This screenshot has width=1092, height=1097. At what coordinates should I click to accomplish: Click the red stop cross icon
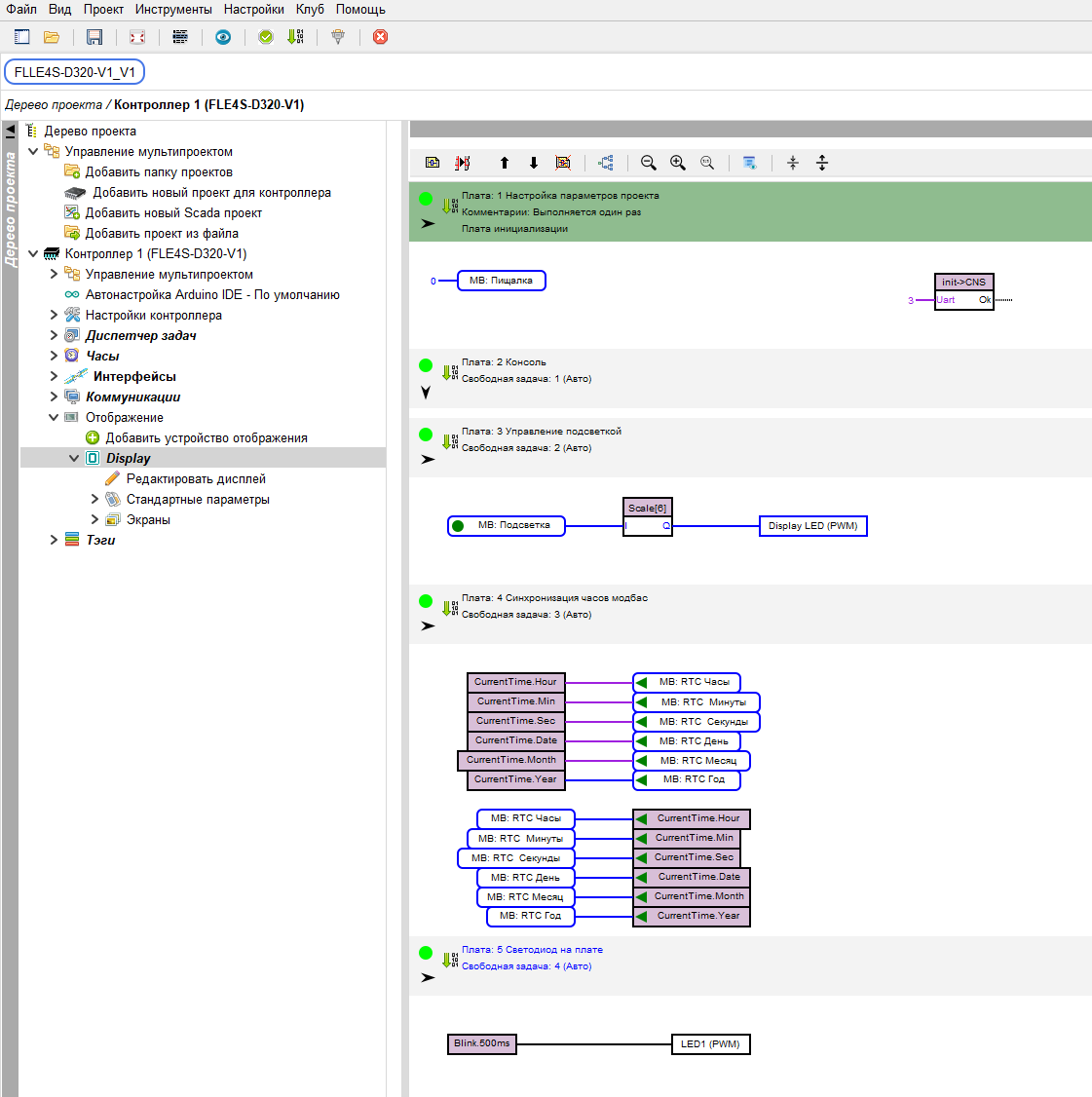381,37
